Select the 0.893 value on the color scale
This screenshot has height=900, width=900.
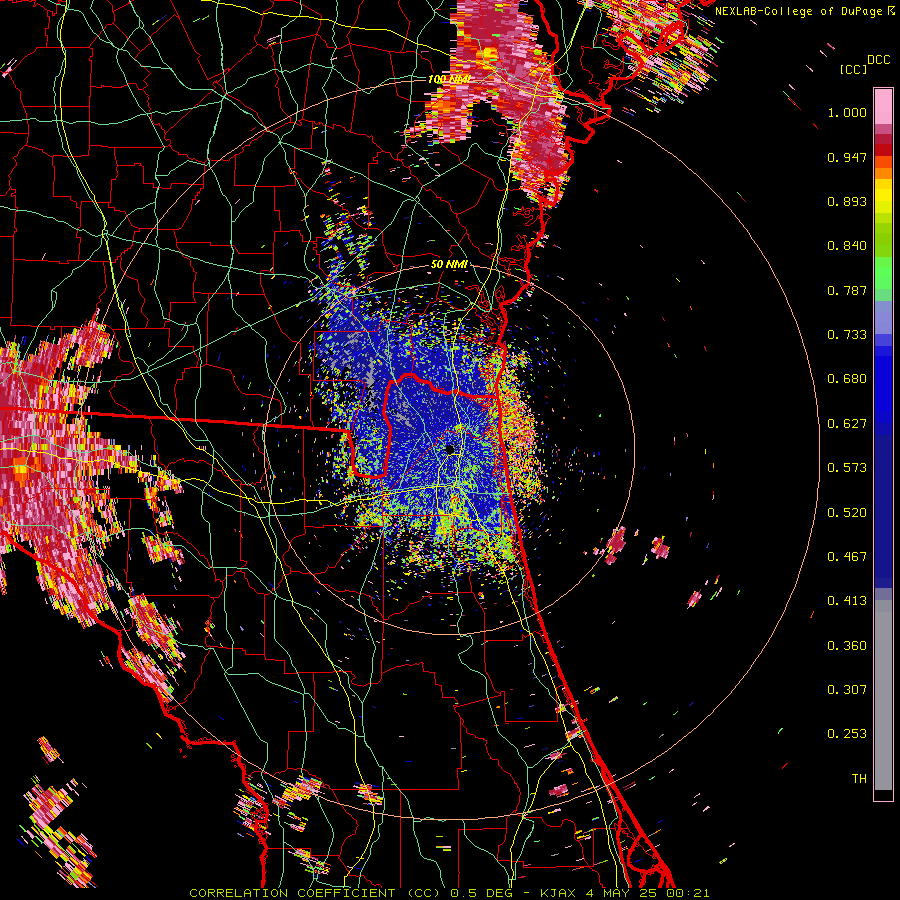tap(847, 201)
